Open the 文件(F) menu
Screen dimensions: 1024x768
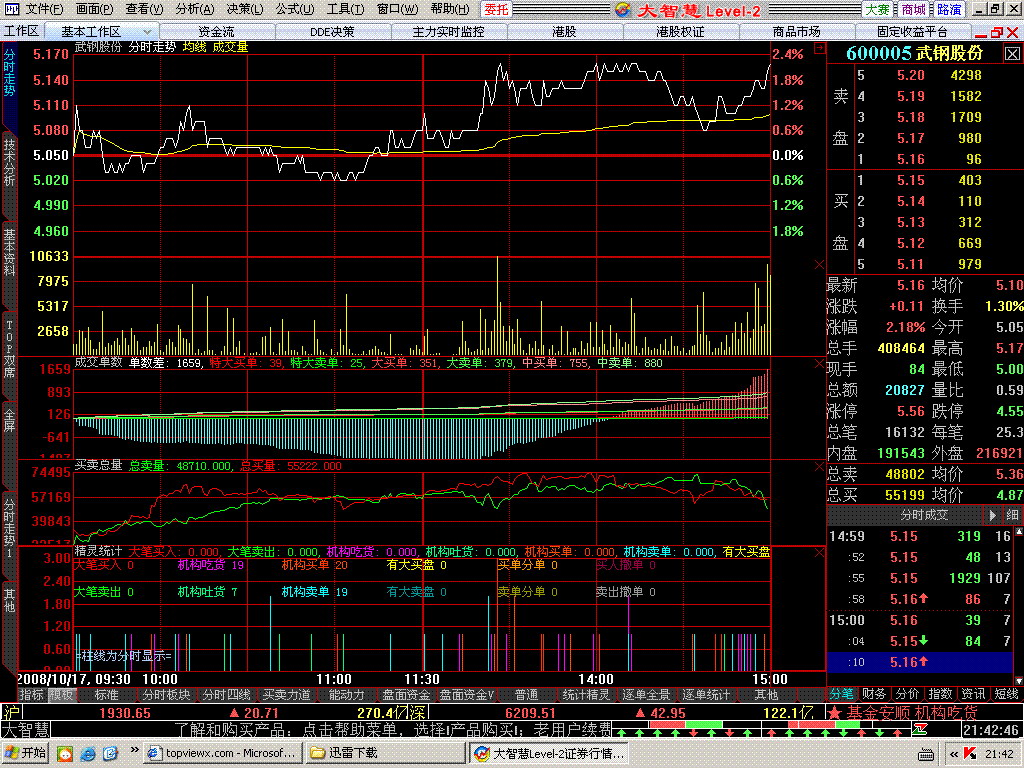(x=44, y=10)
